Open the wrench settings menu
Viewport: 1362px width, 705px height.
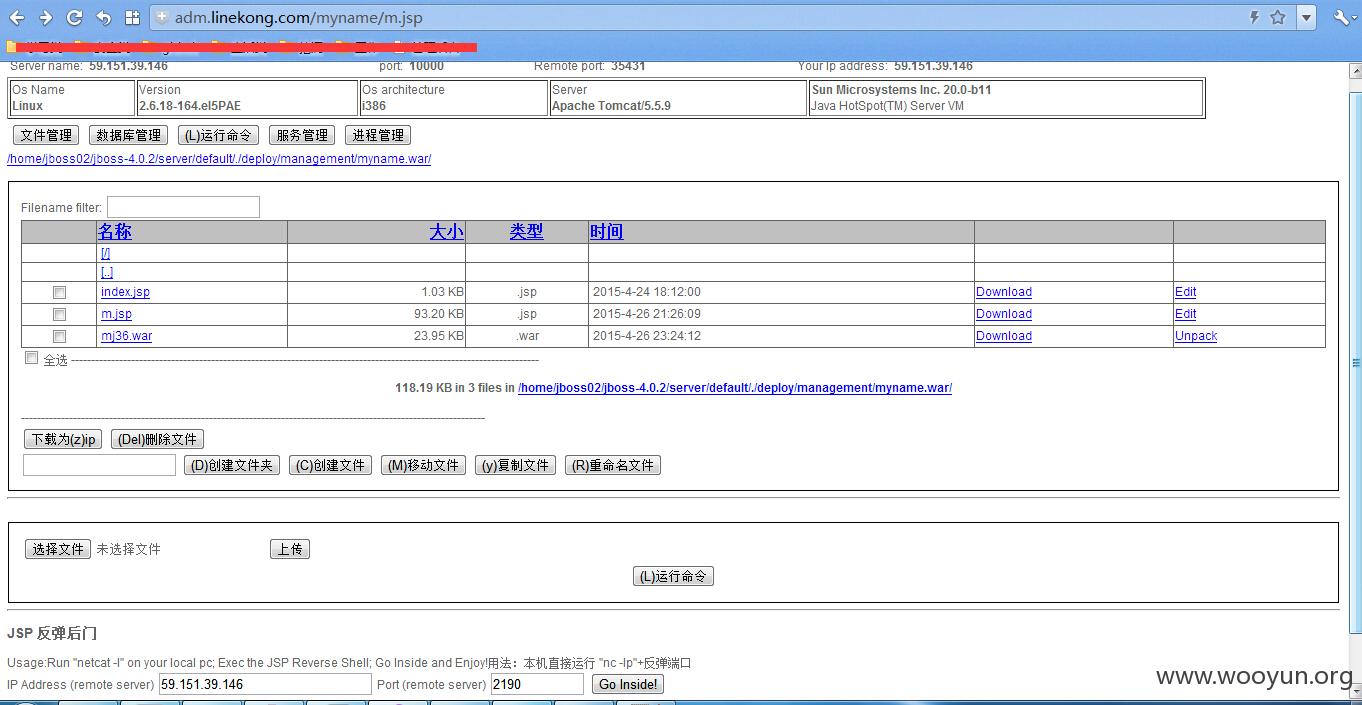[x=1343, y=17]
